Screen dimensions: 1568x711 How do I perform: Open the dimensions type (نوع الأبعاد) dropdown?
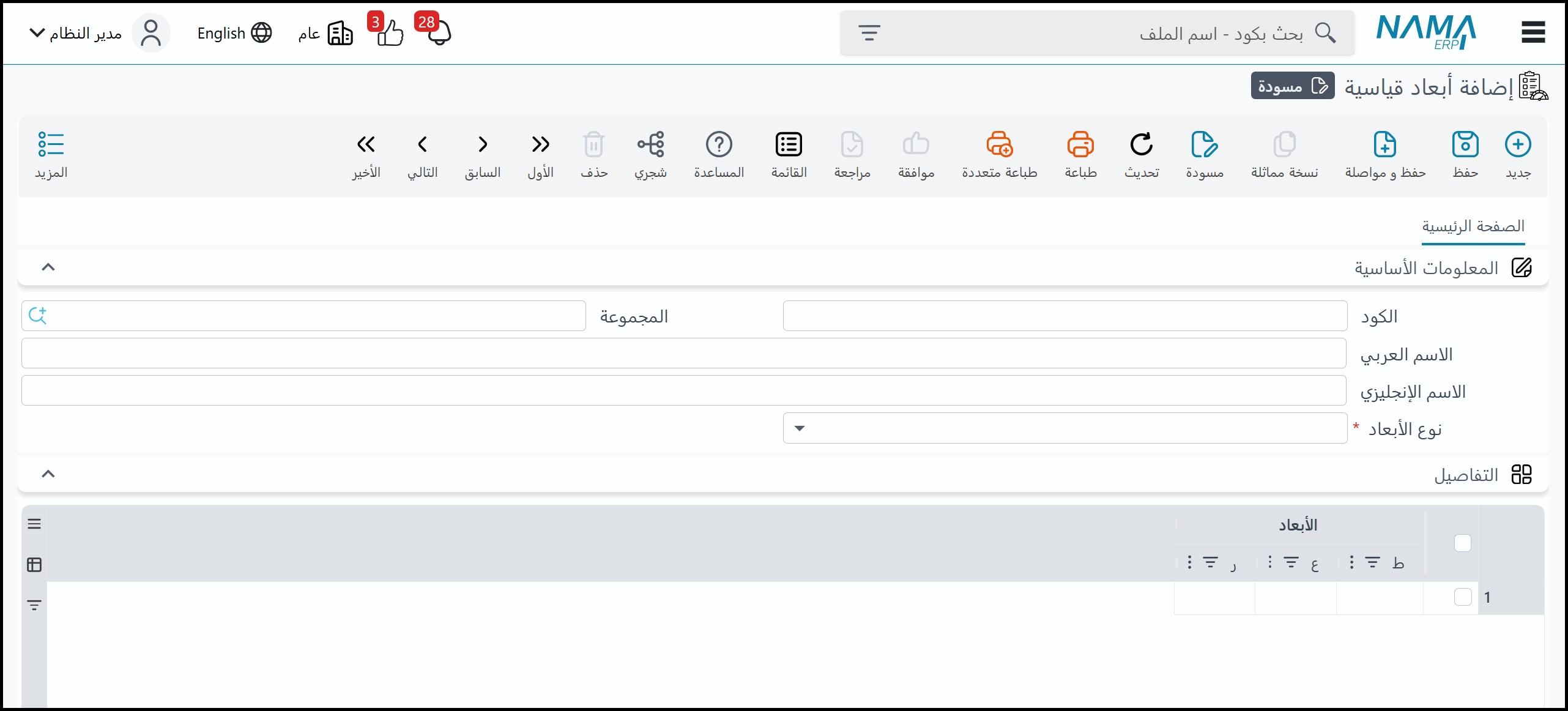point(1065,428)
